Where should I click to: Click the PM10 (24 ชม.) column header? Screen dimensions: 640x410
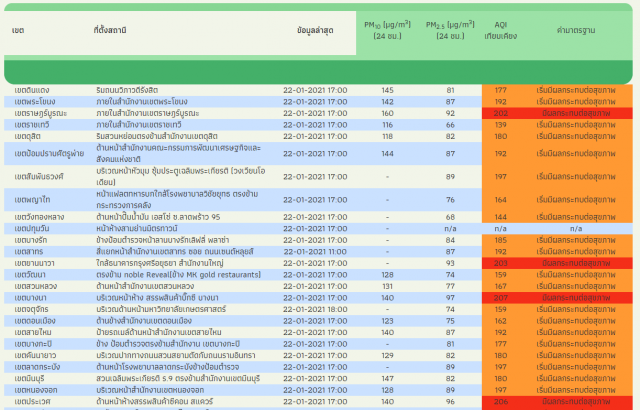coord(387,30)
